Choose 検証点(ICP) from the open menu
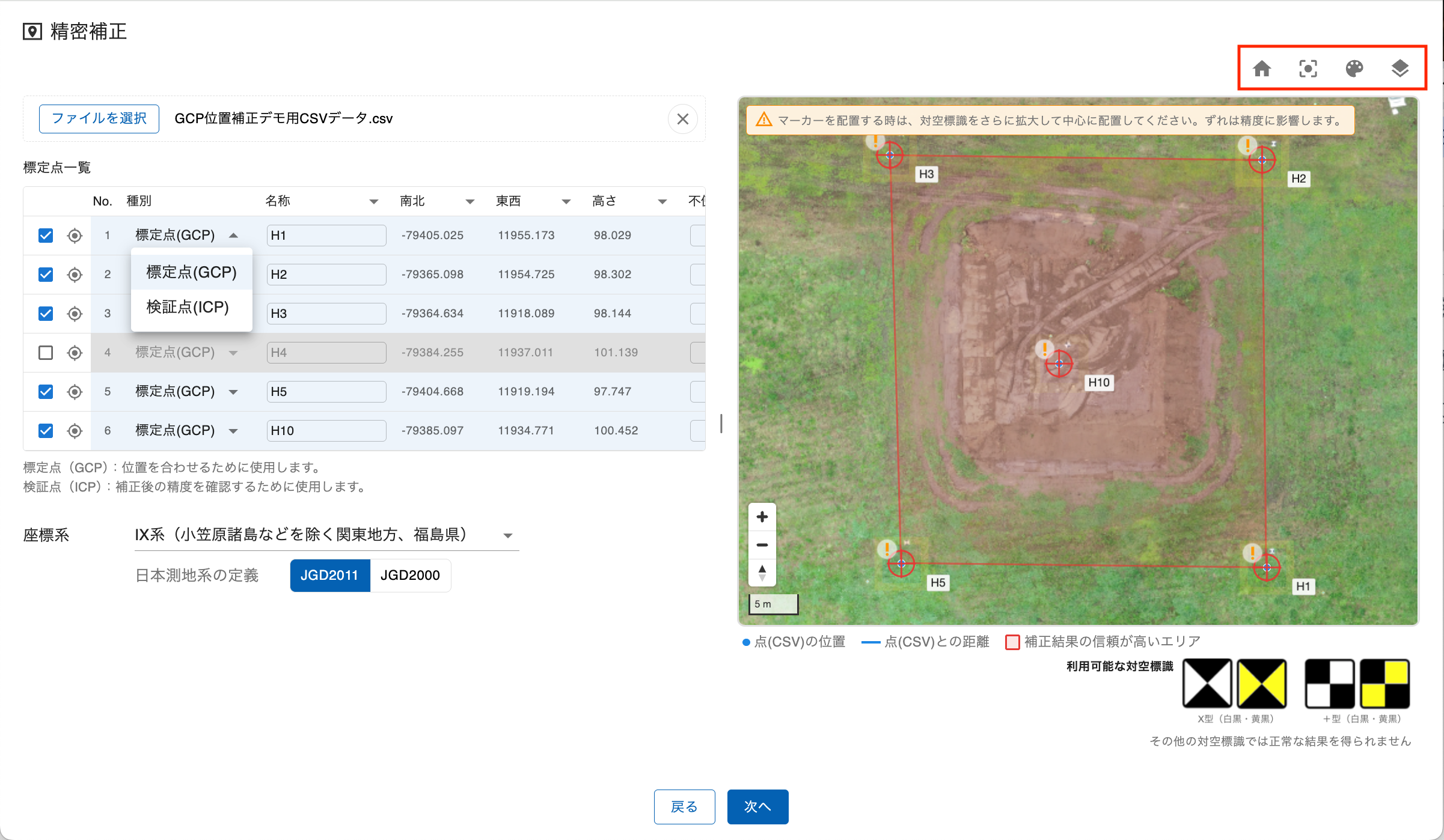 188,307
